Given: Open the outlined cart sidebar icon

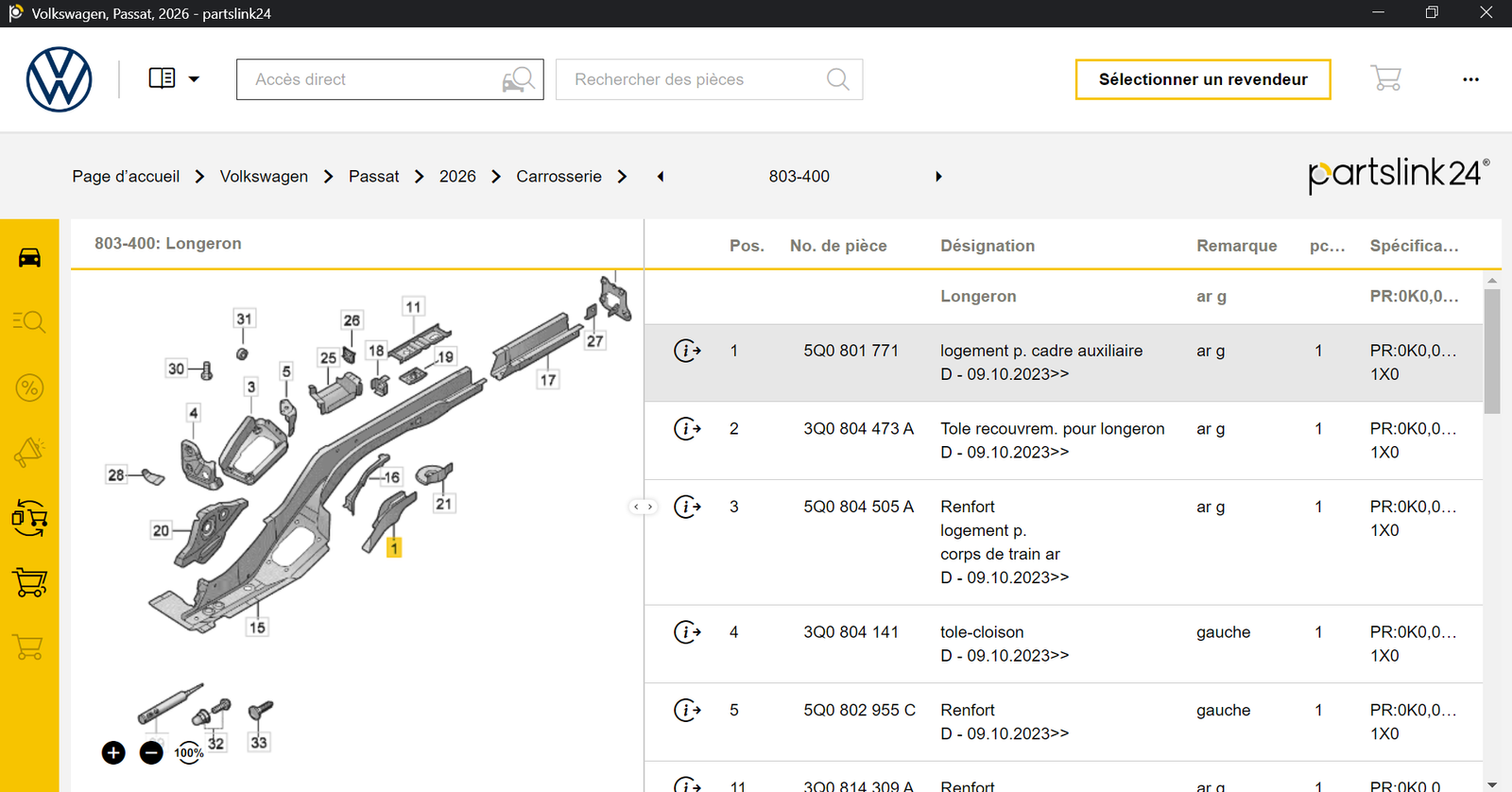Looking at the screenshot, I should tap(29, 647).
